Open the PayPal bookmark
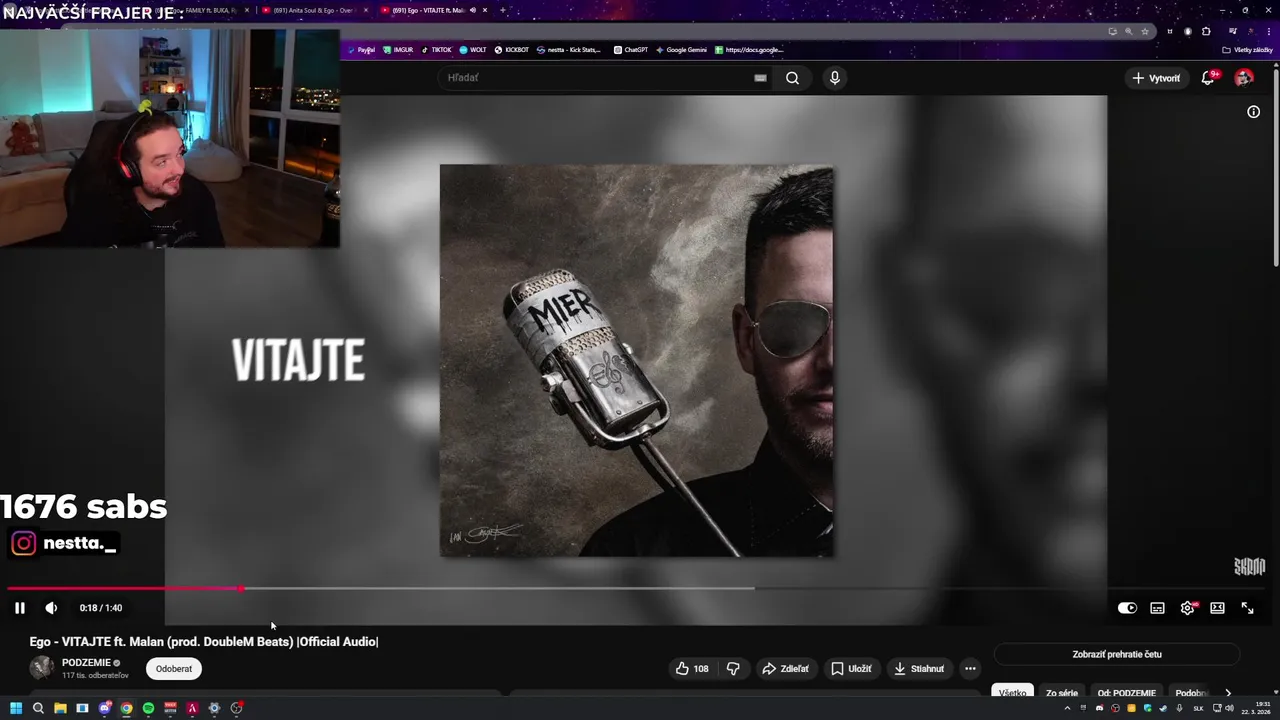This screenshot has width=1280, height=720. point(361,50)
